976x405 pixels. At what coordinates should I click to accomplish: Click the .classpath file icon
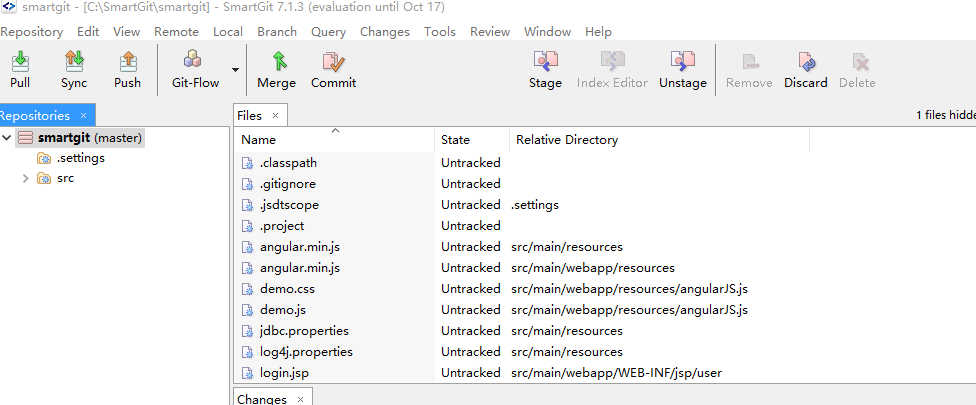(x=248, y=164)
